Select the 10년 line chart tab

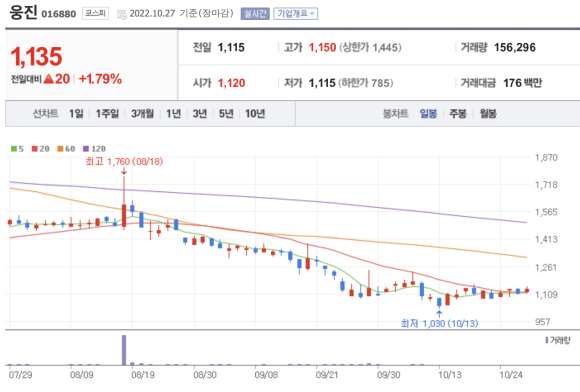pyautogui.click(x=255, y=114)
